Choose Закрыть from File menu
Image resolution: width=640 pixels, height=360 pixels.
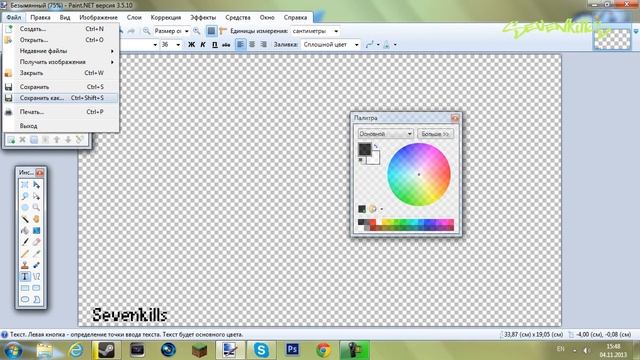(x=60, y=73)
